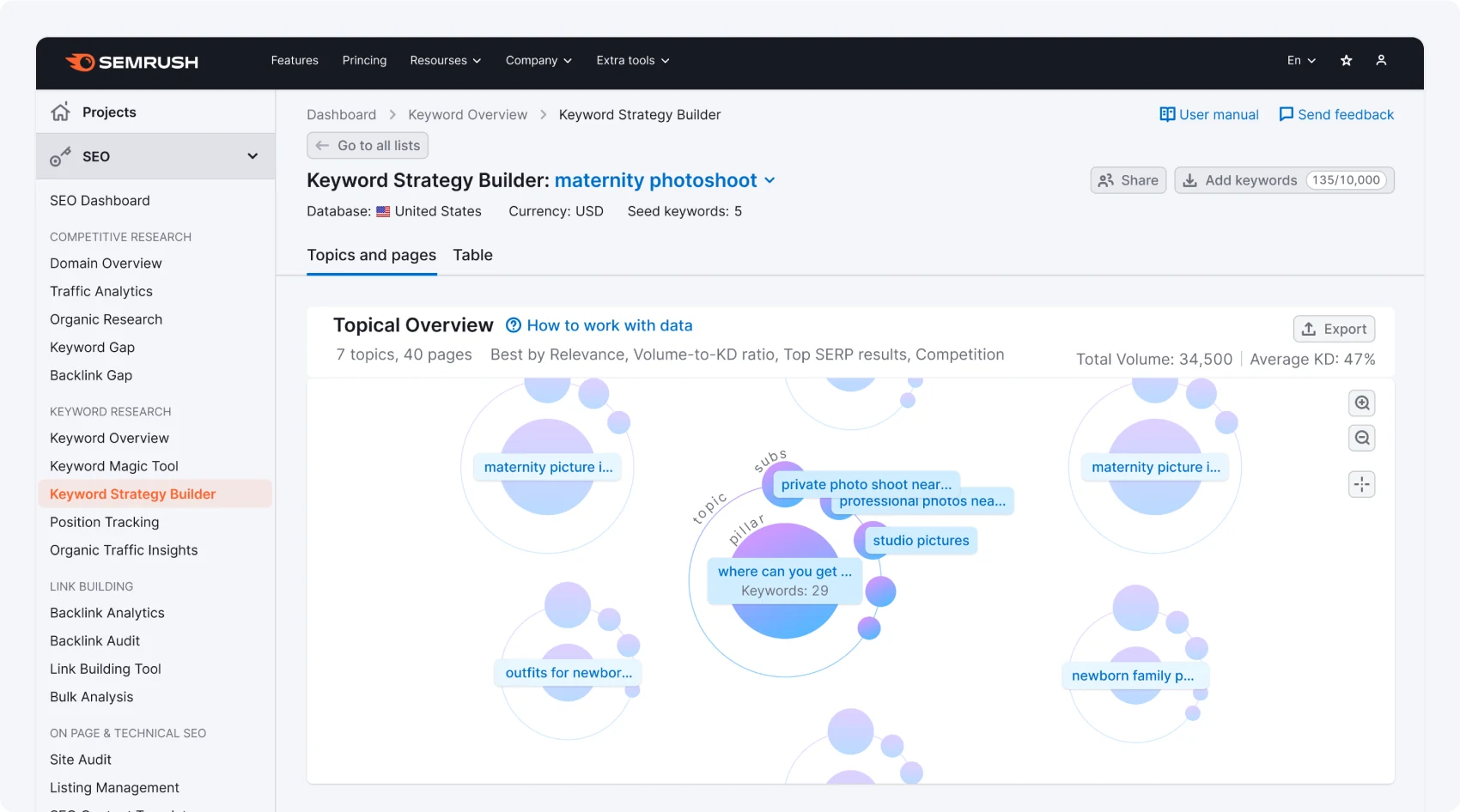Image resolution: width=1460 pixels, height=812 pixels.
Task: Open Position Tracking in the sidebar
Action: (104, 522)
